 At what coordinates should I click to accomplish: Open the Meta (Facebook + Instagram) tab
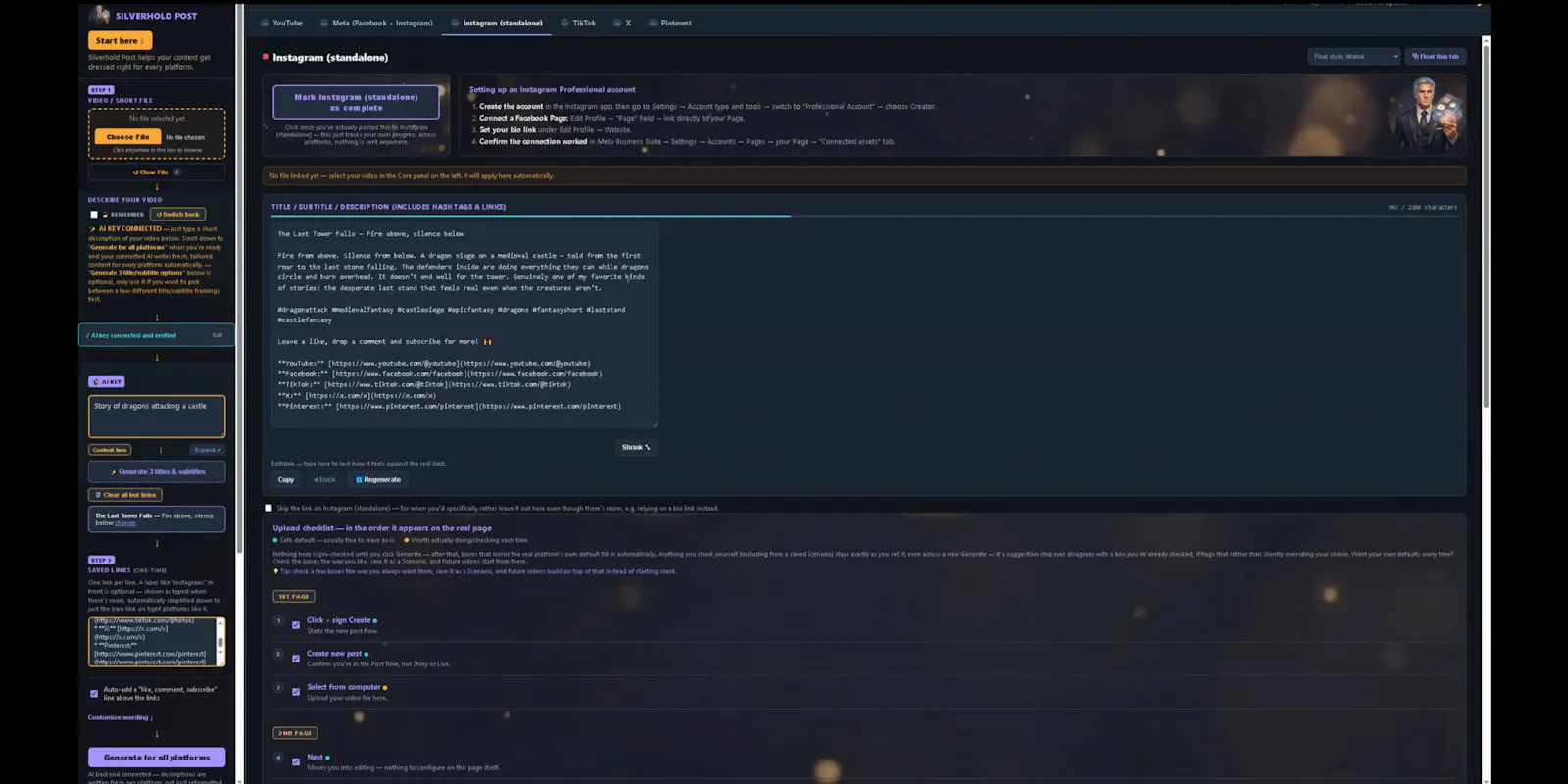click(x=376, y=23)
